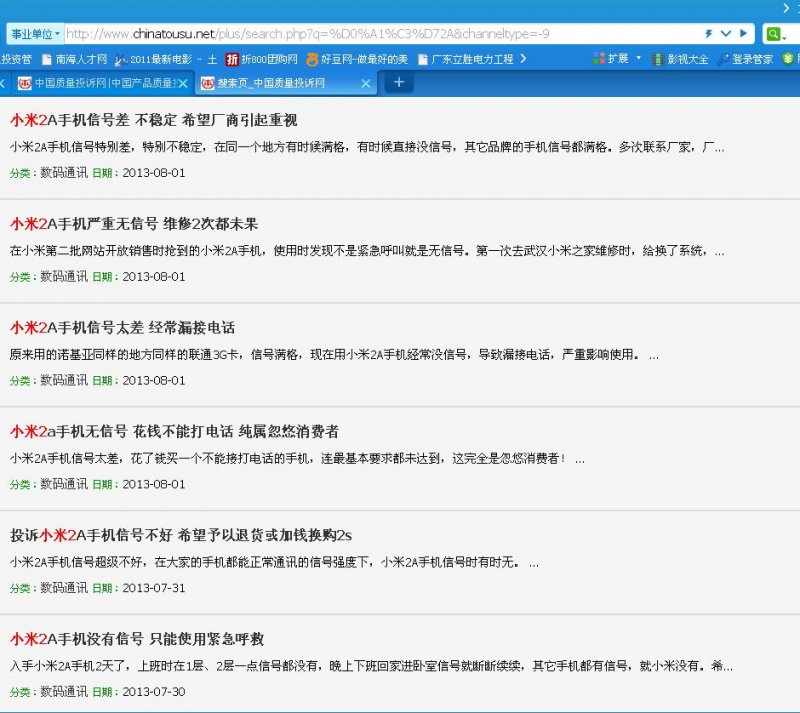Click the green search engine icon
Viewport: 800px width, 713px height.
click(773, 34)
